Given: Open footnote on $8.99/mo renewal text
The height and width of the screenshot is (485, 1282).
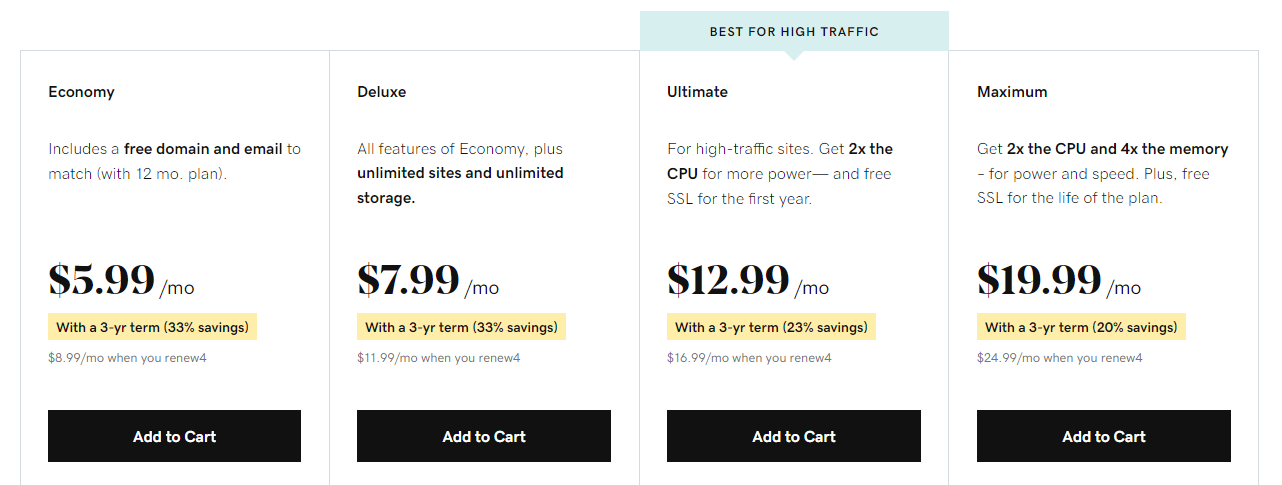Looking at the screenshot, I should [203, 358].
